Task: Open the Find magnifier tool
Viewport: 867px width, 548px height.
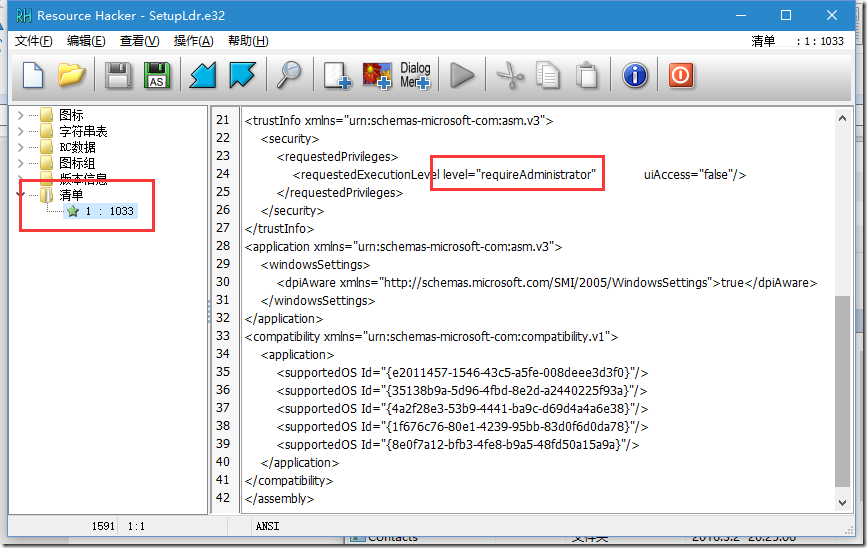Action: 289,75
